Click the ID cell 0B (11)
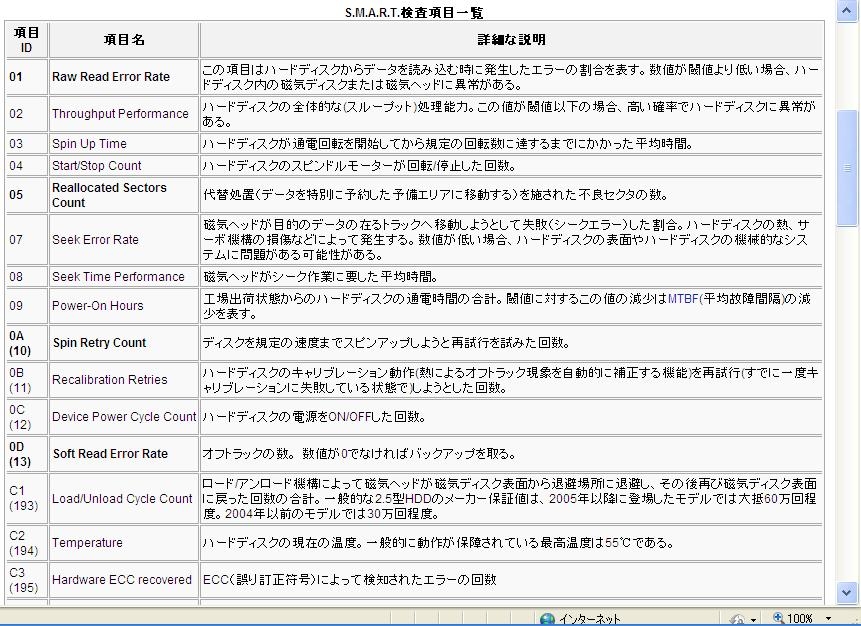The height and width of the screenshot is (626, 861). point(26,379)
